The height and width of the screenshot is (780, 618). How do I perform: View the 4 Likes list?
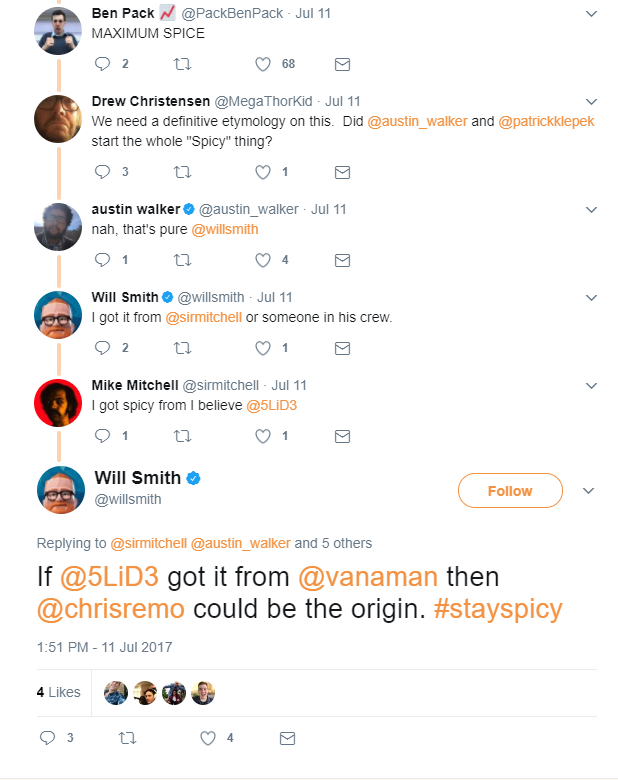click(x=58, y=692)
